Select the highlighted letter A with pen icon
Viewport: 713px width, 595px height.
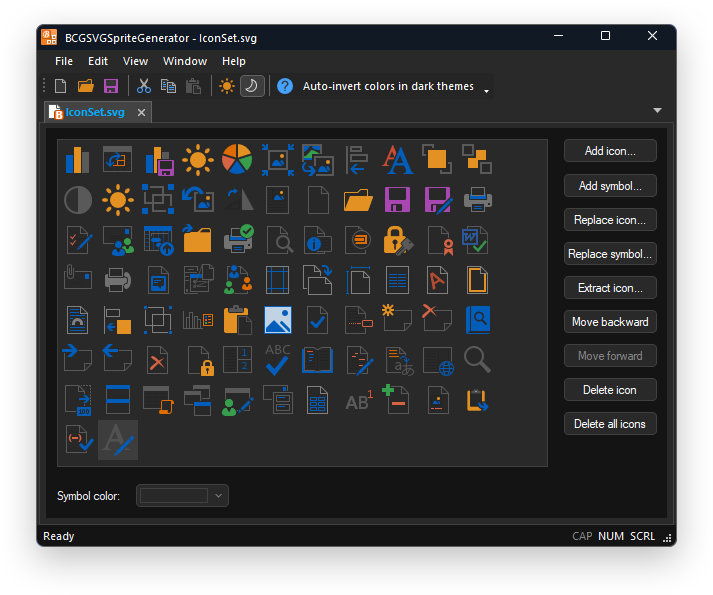coord(118,440)
